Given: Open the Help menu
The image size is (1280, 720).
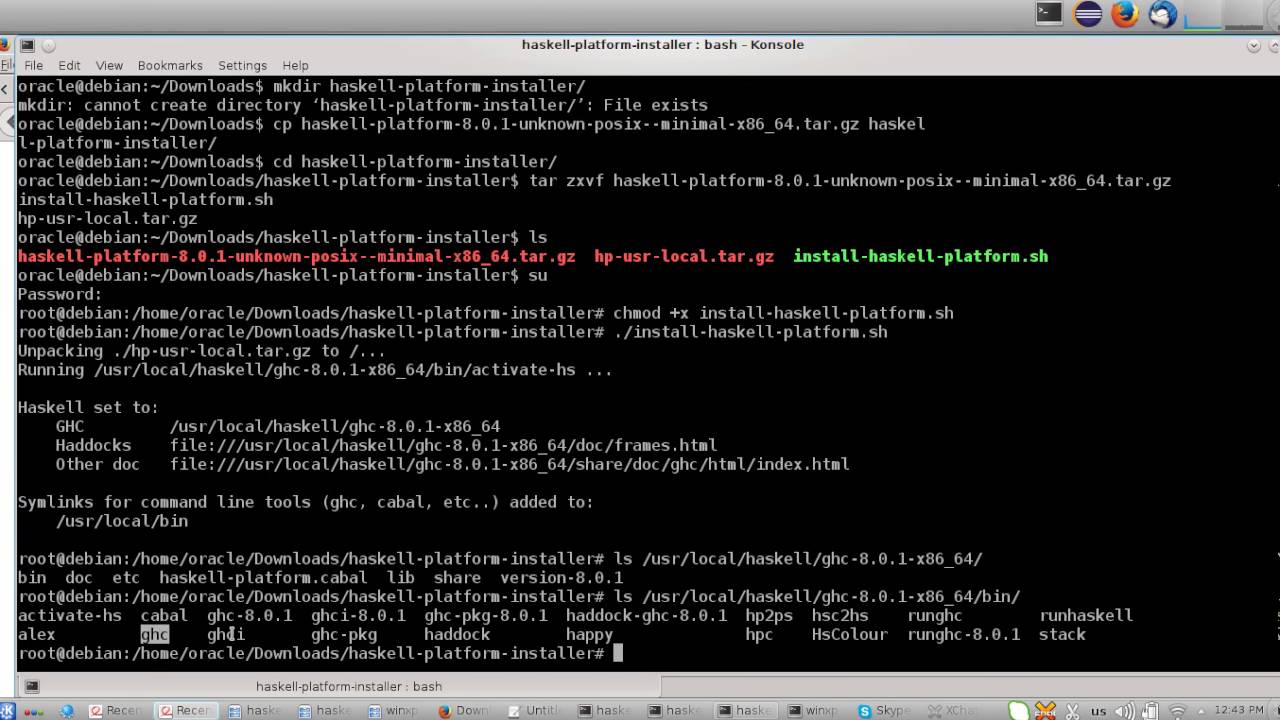Looking at the screenshot, I should (x=295, y=65).
